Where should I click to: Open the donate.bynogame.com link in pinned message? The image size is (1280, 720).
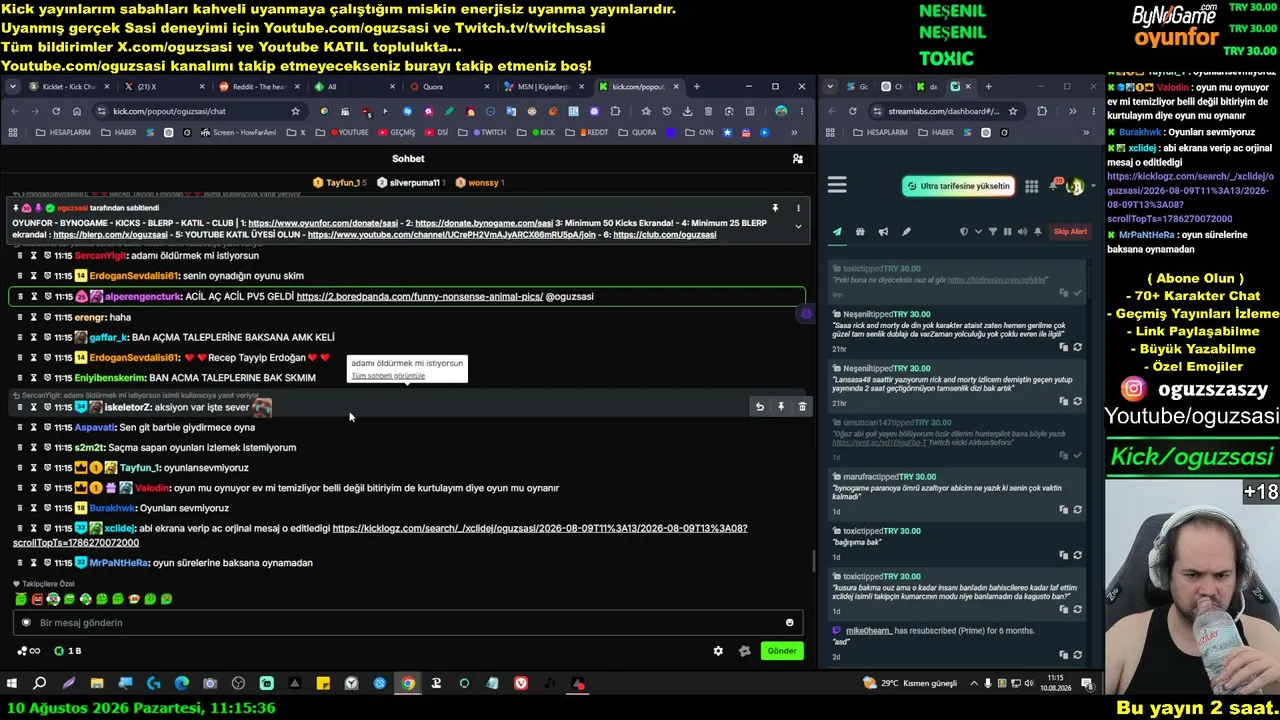484,223
